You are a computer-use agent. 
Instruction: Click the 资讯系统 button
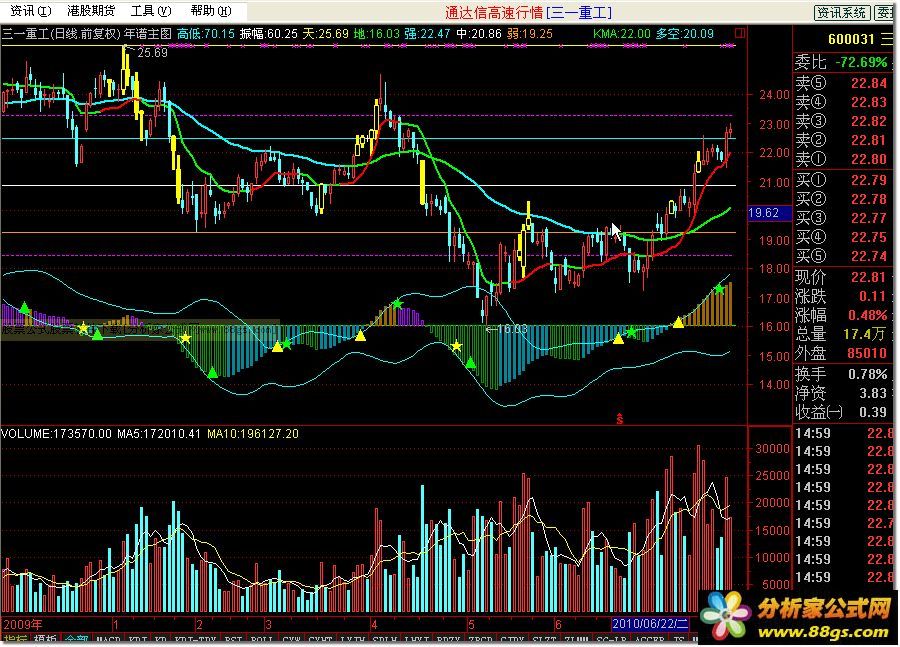[841, 12]
